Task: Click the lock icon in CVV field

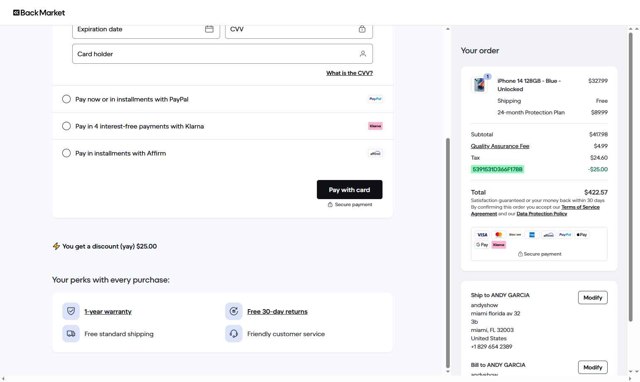Action: pos(362,29)
